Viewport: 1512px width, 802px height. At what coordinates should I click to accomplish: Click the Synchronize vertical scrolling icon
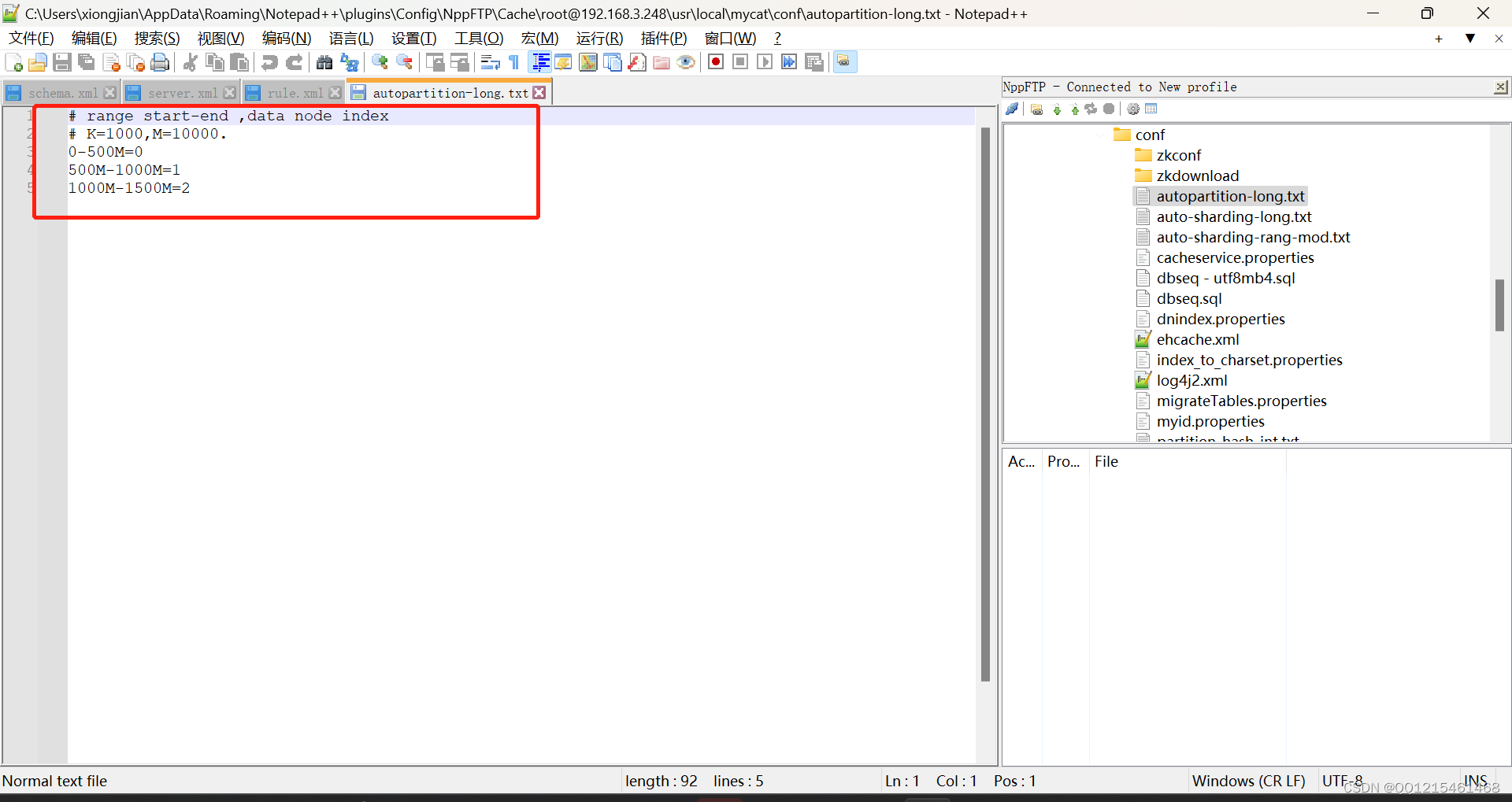coord(435,62)
